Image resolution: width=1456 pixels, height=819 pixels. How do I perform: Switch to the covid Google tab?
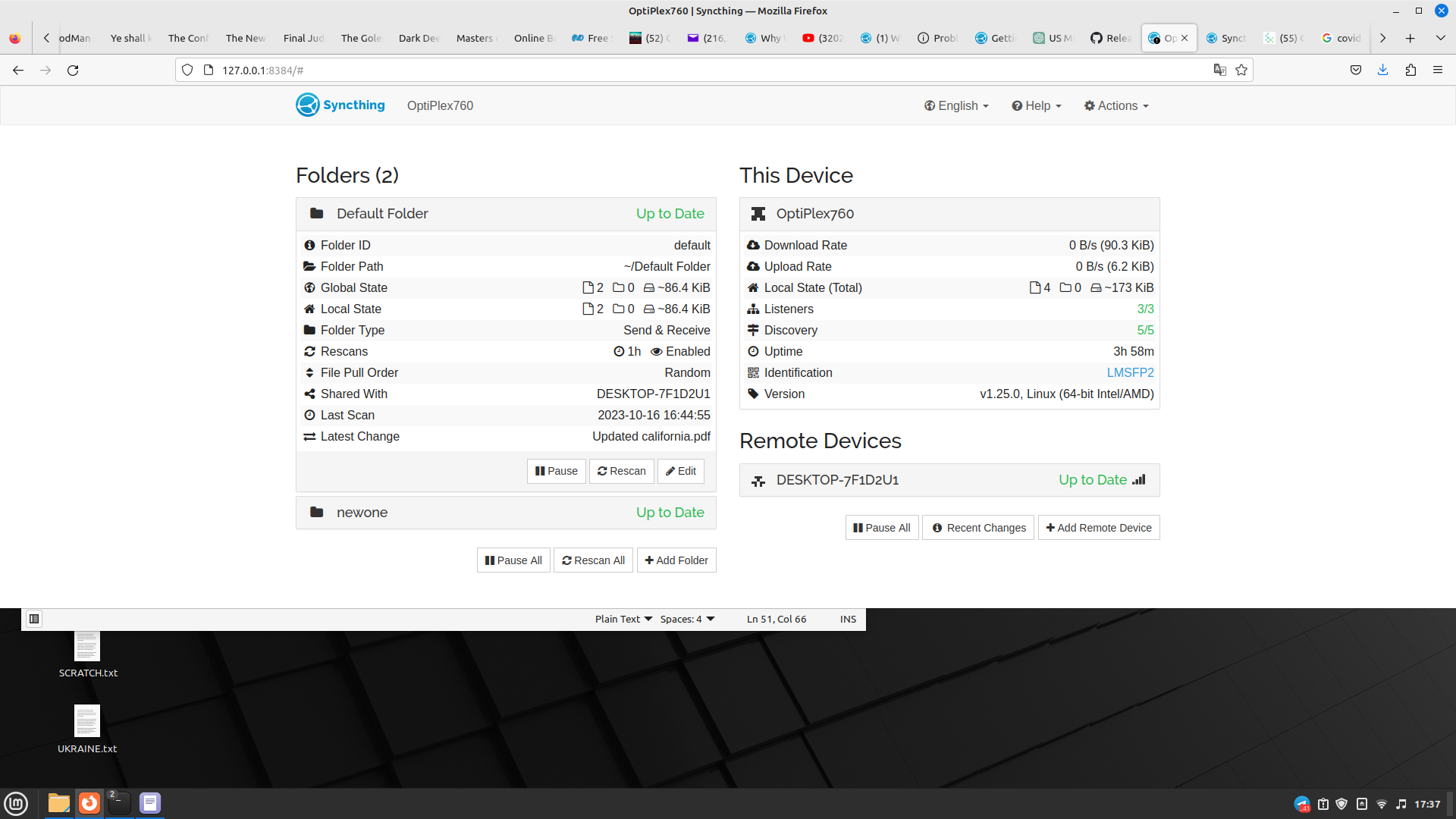pos(1341,38)
